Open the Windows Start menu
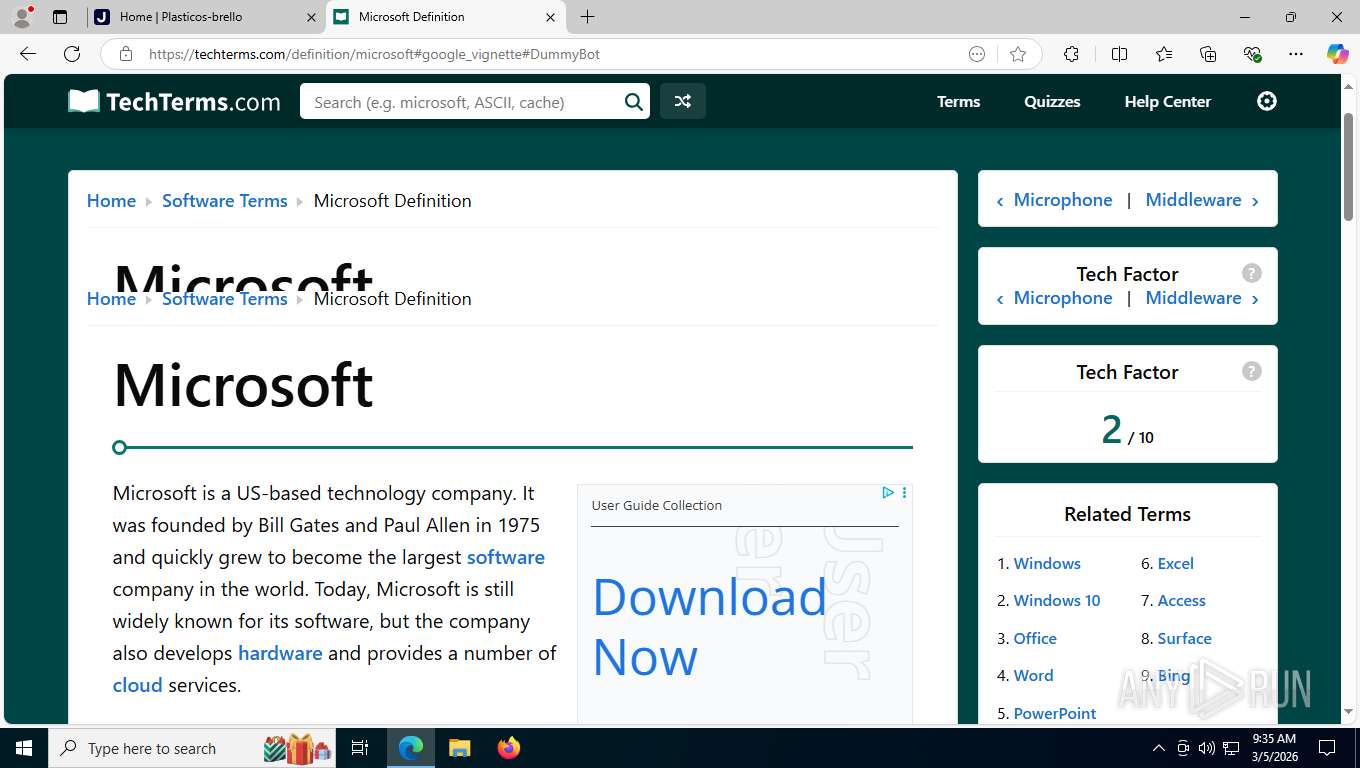Image resolution: width=1360 pixels, height=768 pixels. click(x=24, y=748)
